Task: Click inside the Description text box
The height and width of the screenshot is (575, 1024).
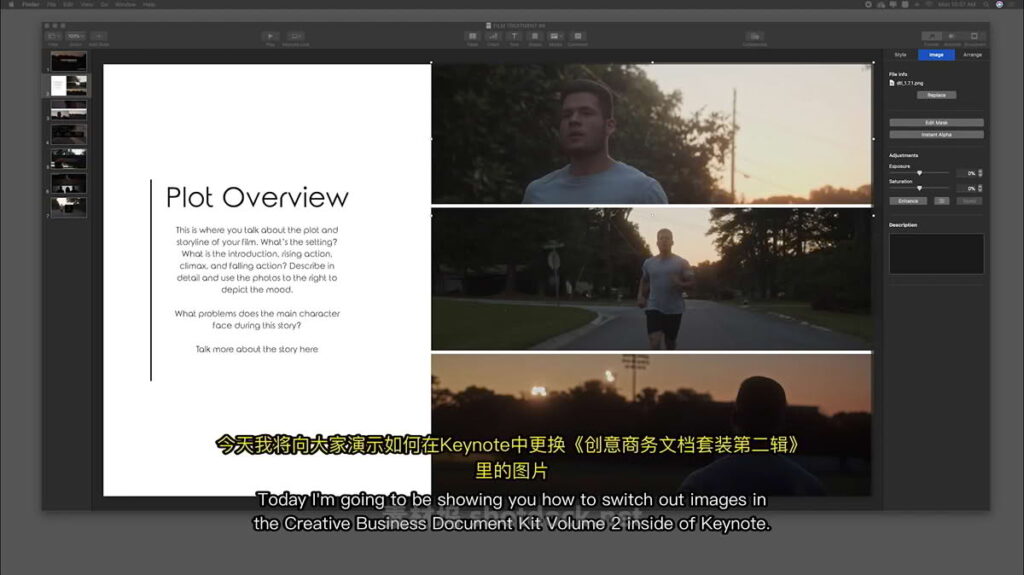Action: pyautogui.click(x=936, y=254)
